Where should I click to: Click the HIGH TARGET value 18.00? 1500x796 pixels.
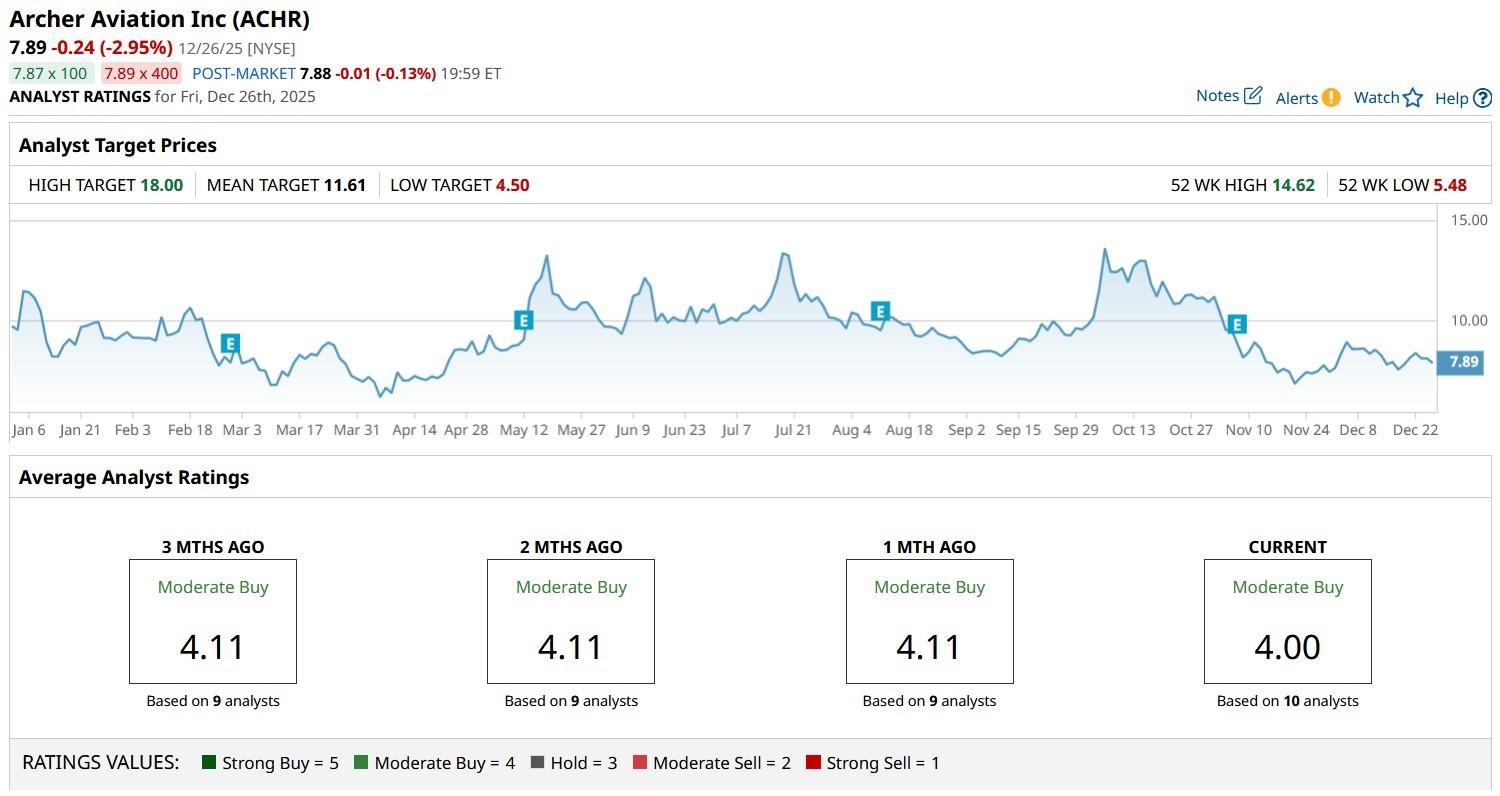tap(161, 185)
